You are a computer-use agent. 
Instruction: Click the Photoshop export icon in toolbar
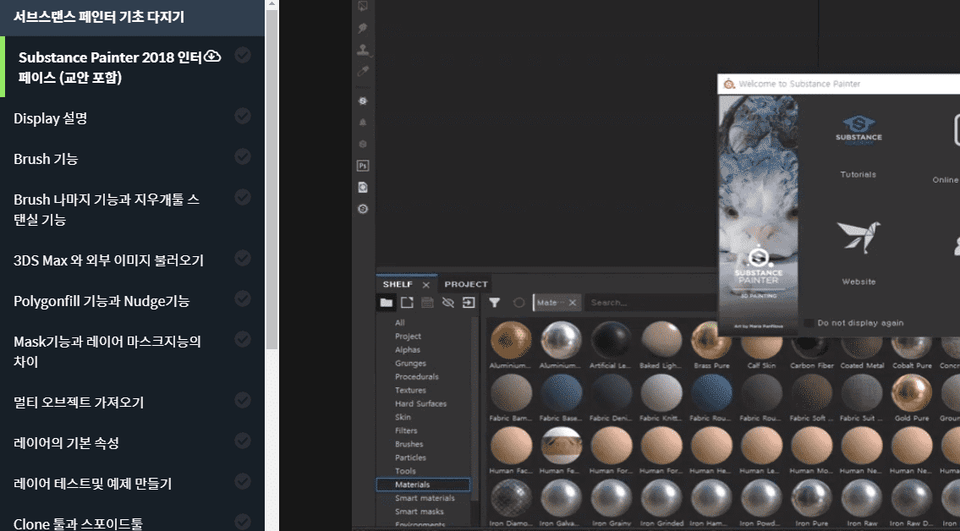[x=363, y=166]
